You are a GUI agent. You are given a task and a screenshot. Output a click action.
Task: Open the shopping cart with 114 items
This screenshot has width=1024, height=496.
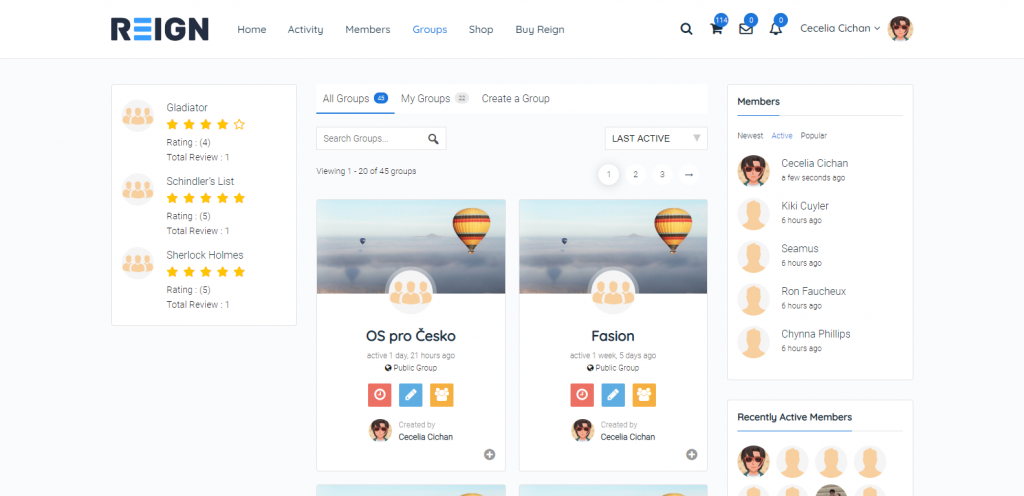point(716,29)
